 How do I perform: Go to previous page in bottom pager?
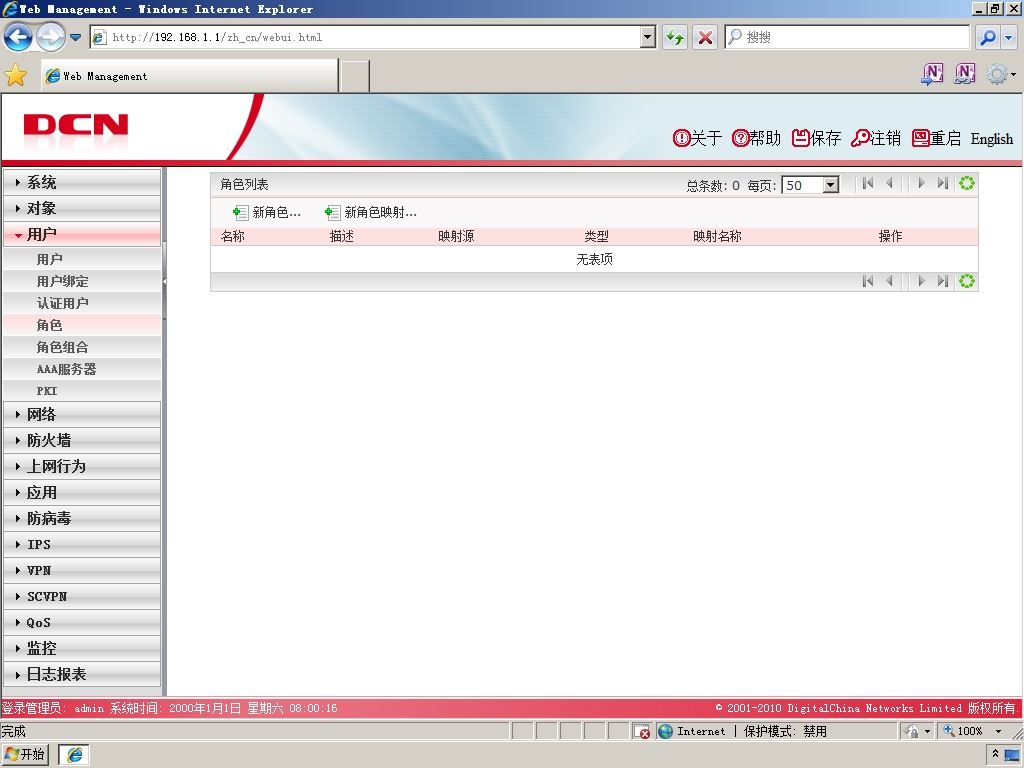[889, 281]
